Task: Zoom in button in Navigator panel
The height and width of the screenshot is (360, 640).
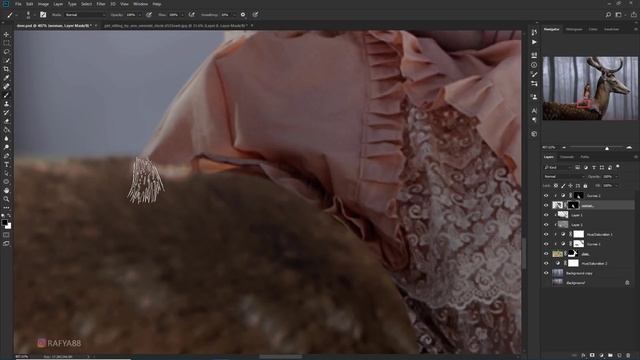Action: point(629,148)
